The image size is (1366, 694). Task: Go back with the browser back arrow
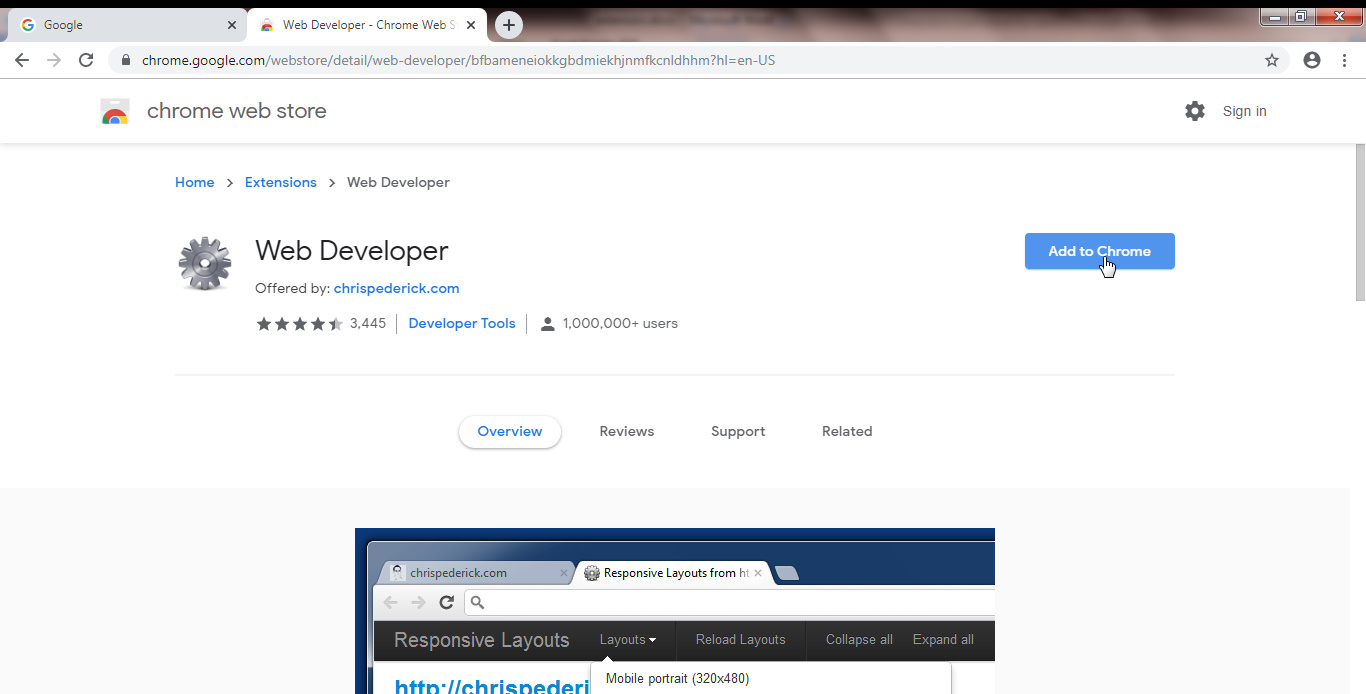(22, 60)
